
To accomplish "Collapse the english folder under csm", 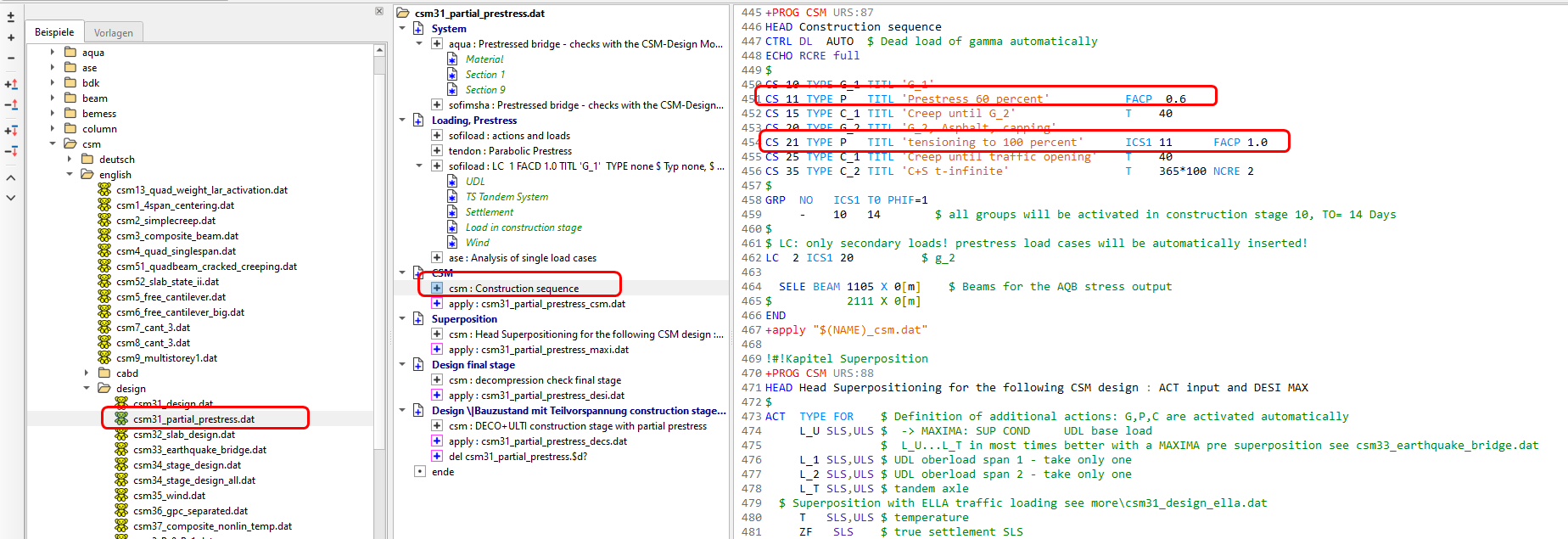I will pos(70,175).
